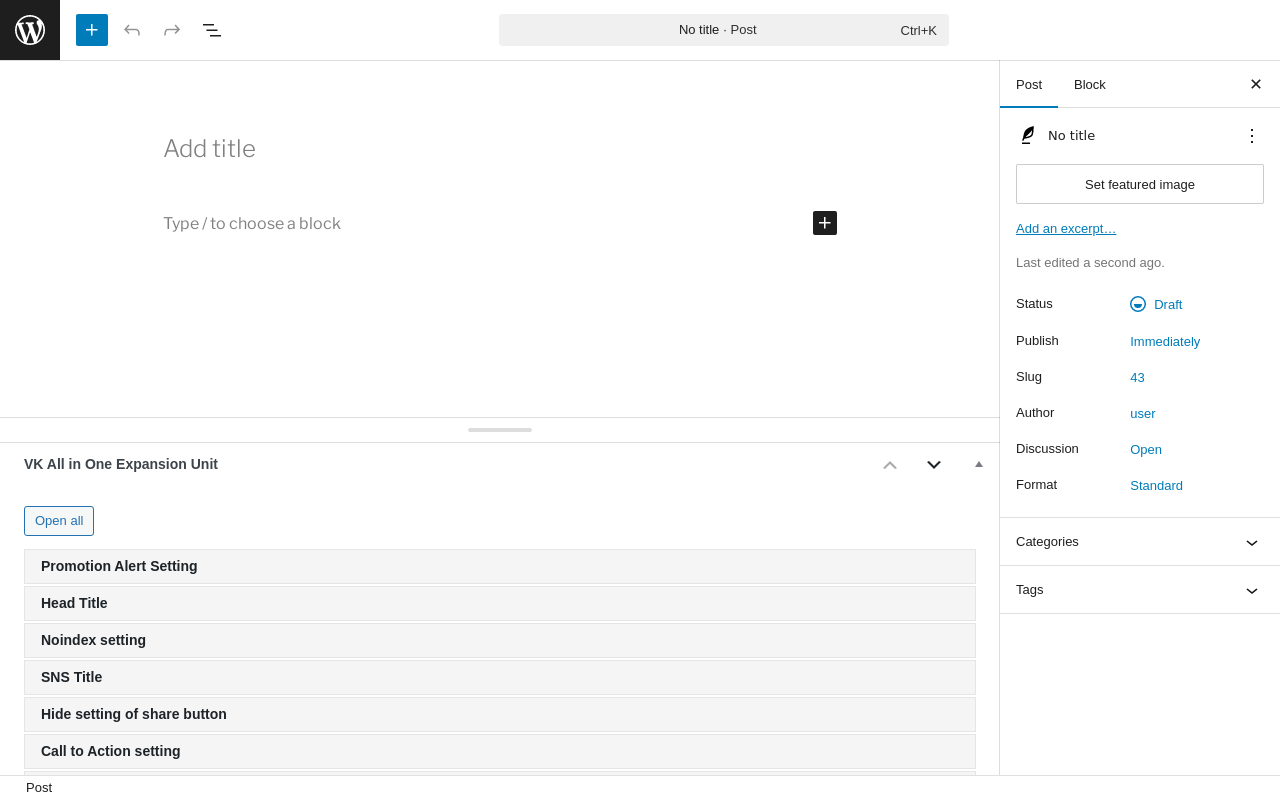Expand the SNS Title section
The width and height of the screenshot is (1280, 800).
pos(500,677)
